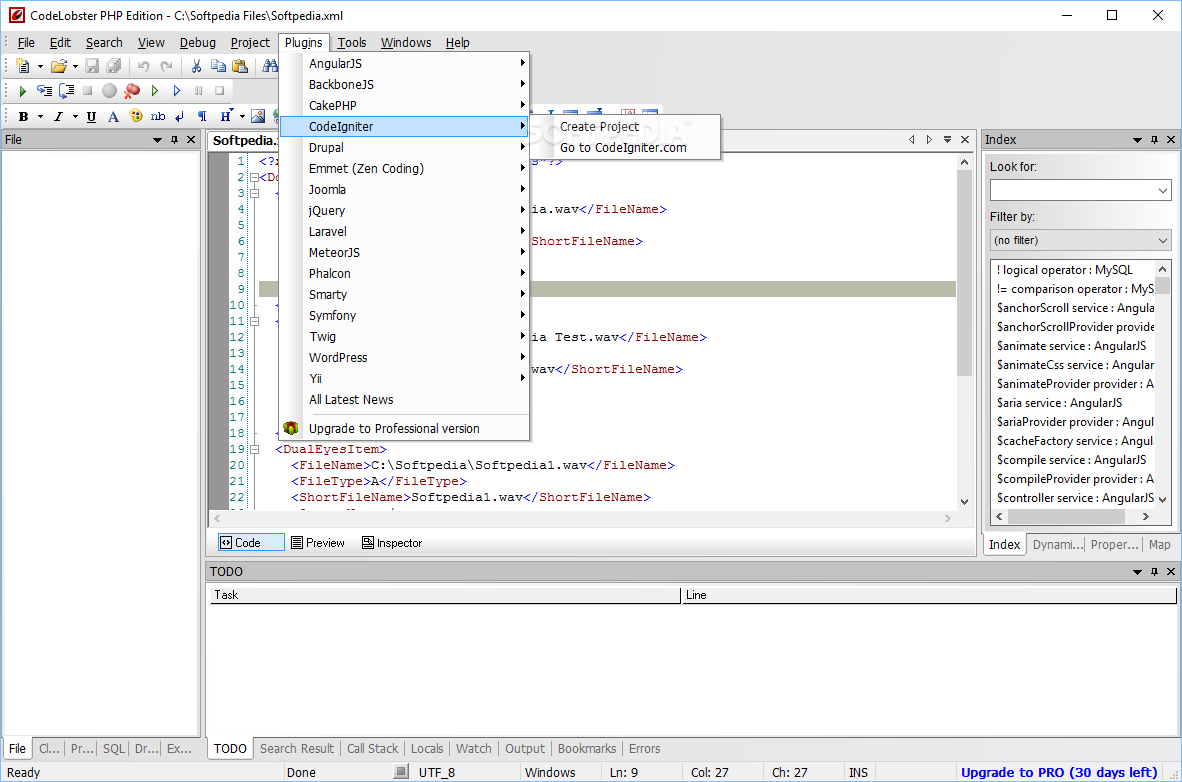
Task: Click the Step Into debug icon
Action: pyautogui.click(x=44, y=91)
